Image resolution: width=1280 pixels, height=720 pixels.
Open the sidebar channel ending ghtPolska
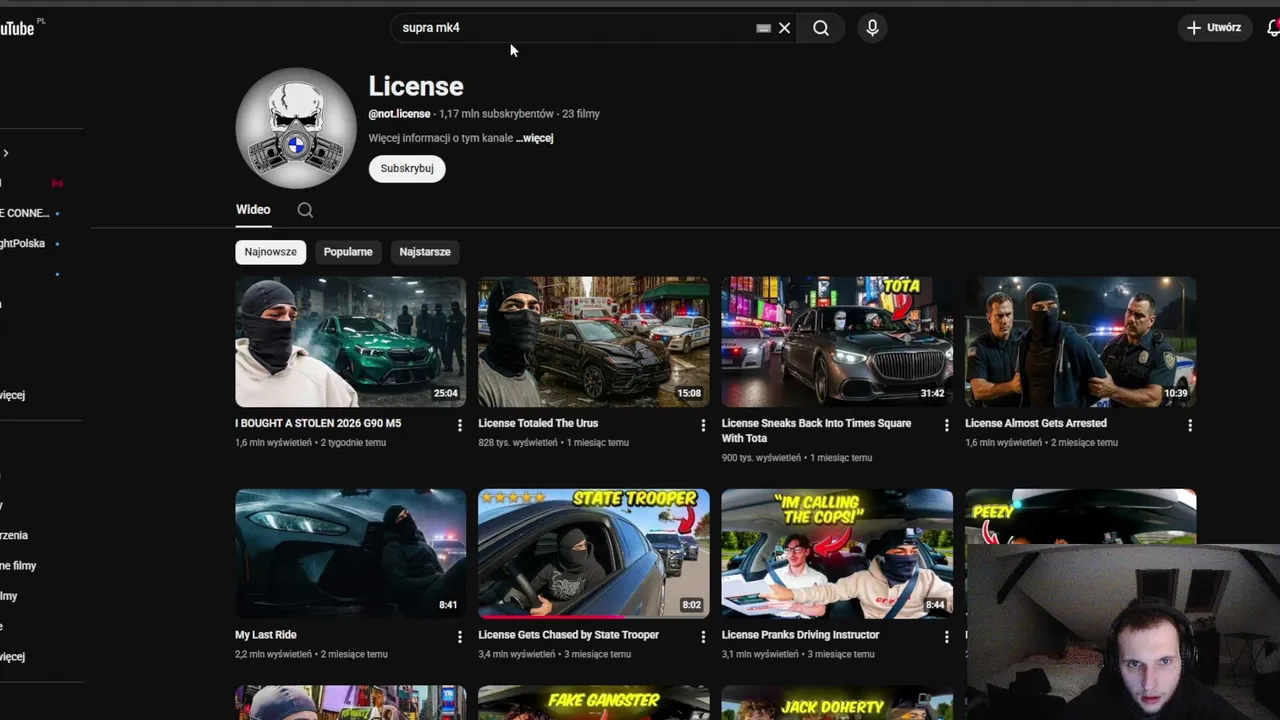click(24, 244)
